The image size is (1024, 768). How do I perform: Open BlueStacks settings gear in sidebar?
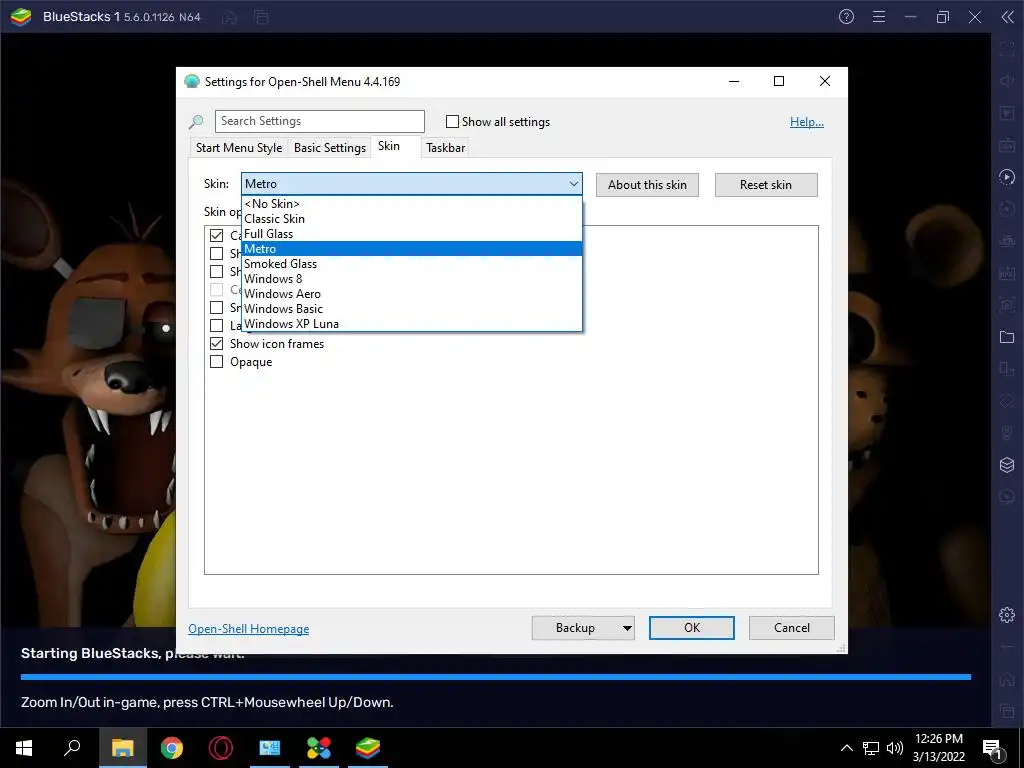click(1007, 615)
